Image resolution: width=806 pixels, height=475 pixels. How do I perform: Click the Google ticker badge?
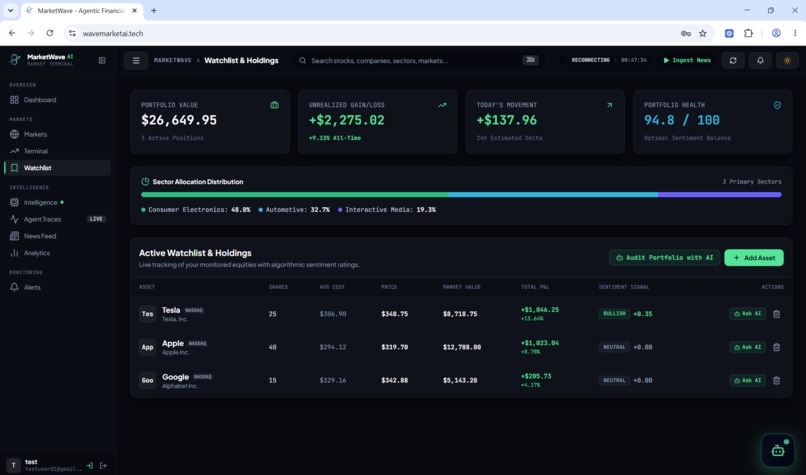pyautogui.click(x=148, y=380)
